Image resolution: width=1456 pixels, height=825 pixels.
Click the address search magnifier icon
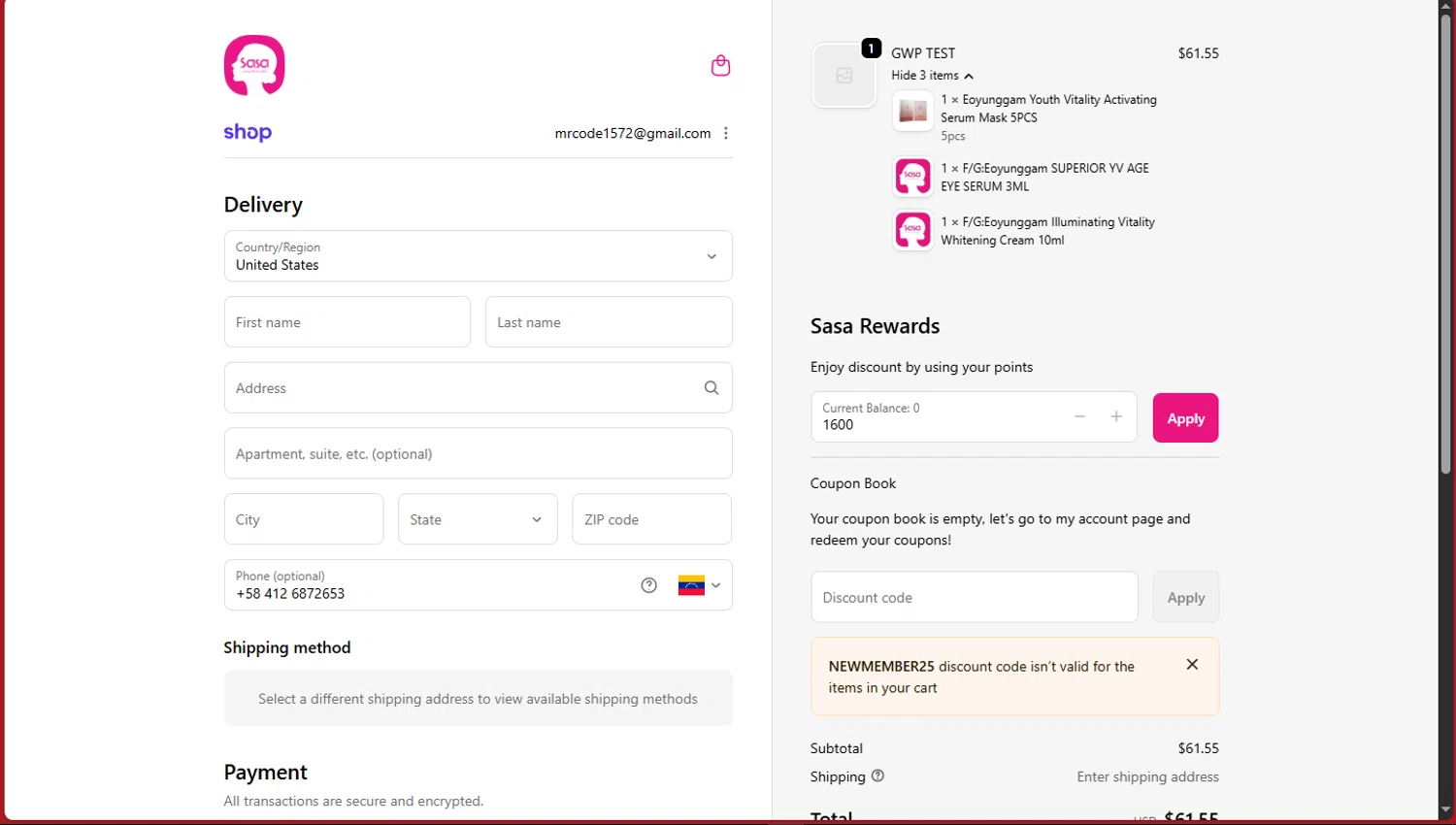tap(711, 388)
